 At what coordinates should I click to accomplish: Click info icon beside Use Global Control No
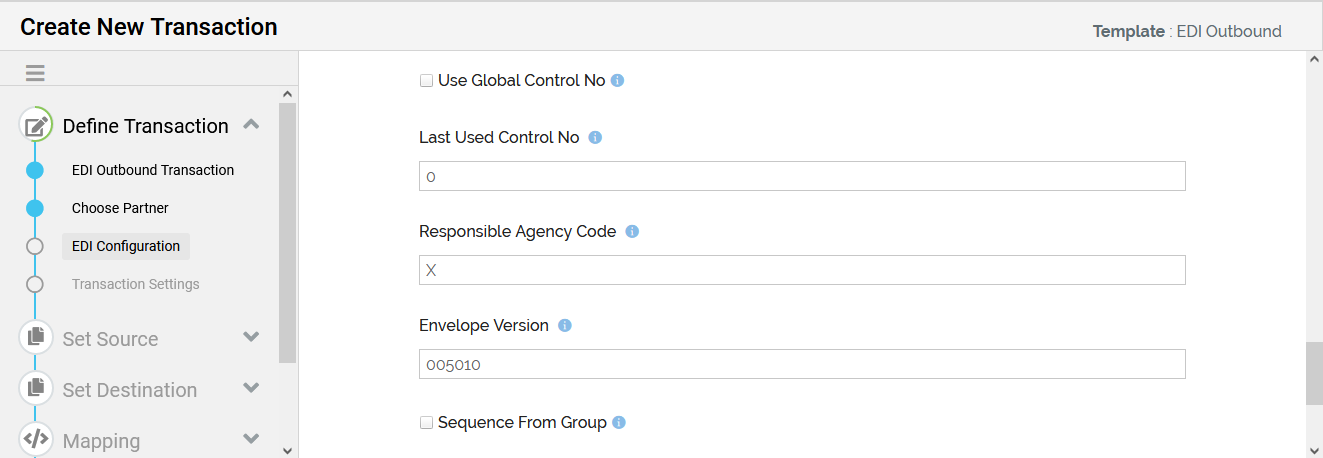click(x=617, y=81)
